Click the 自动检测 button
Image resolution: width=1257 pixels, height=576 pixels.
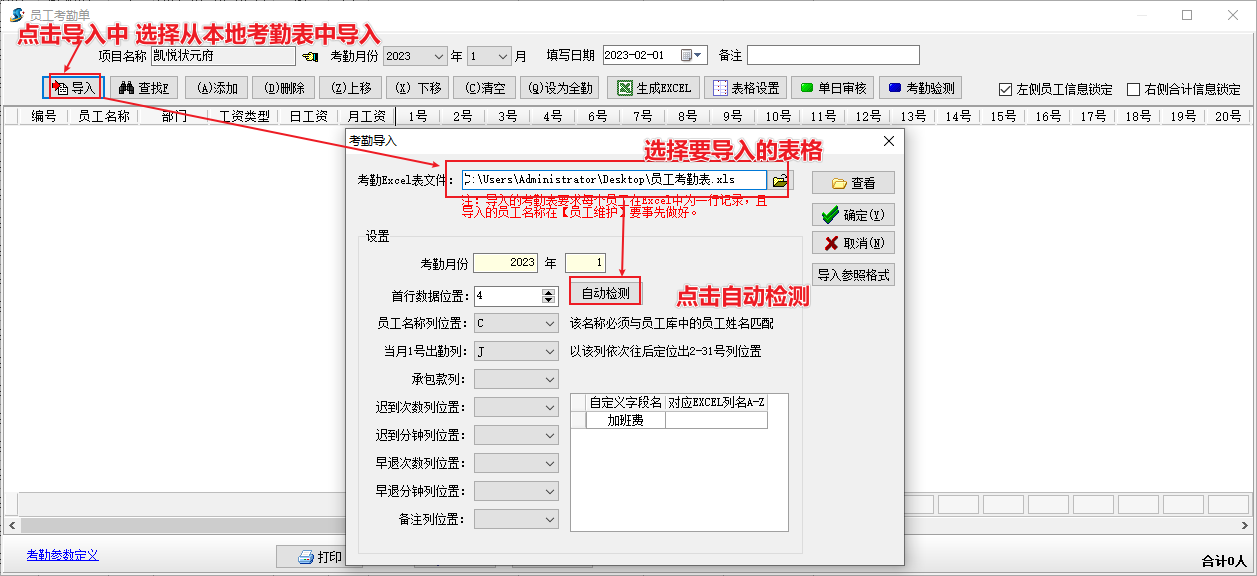click(x=606, y=293)
